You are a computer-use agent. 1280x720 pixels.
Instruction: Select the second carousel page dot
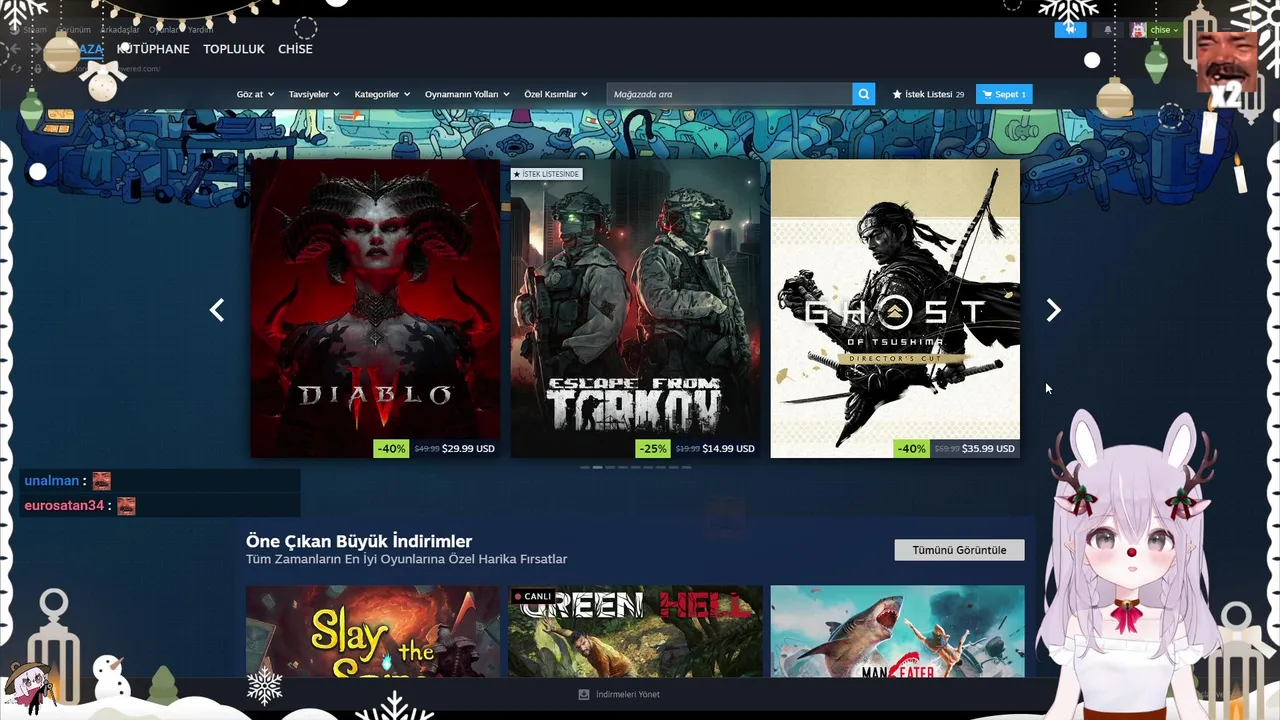[597, 467]
